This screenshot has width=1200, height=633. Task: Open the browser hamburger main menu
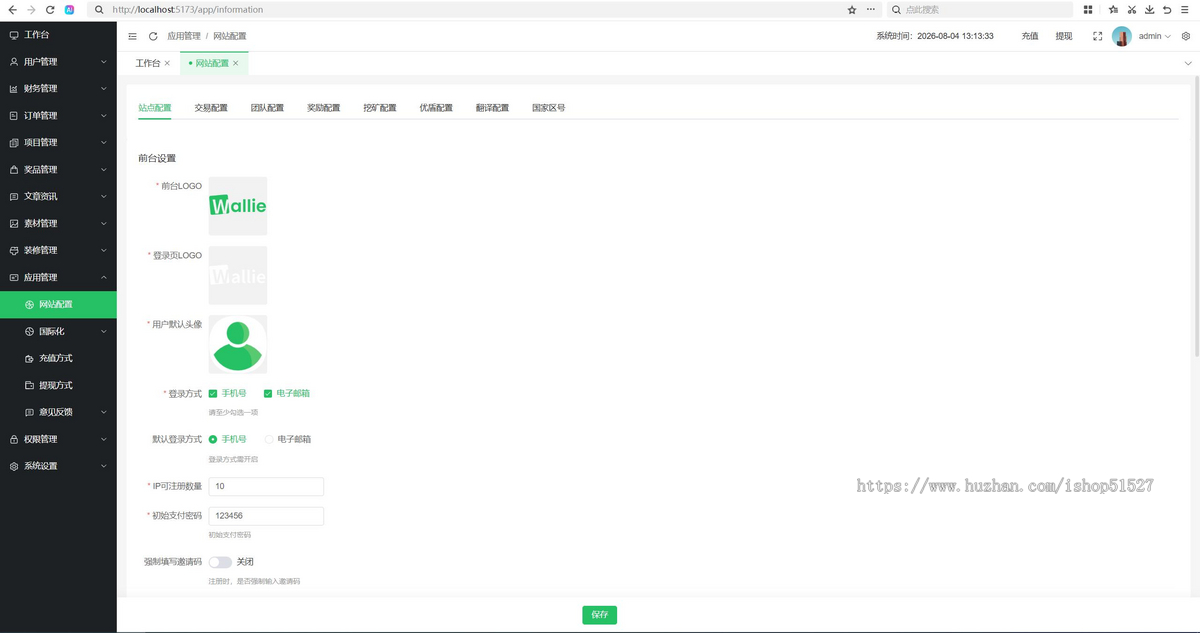1186,10
